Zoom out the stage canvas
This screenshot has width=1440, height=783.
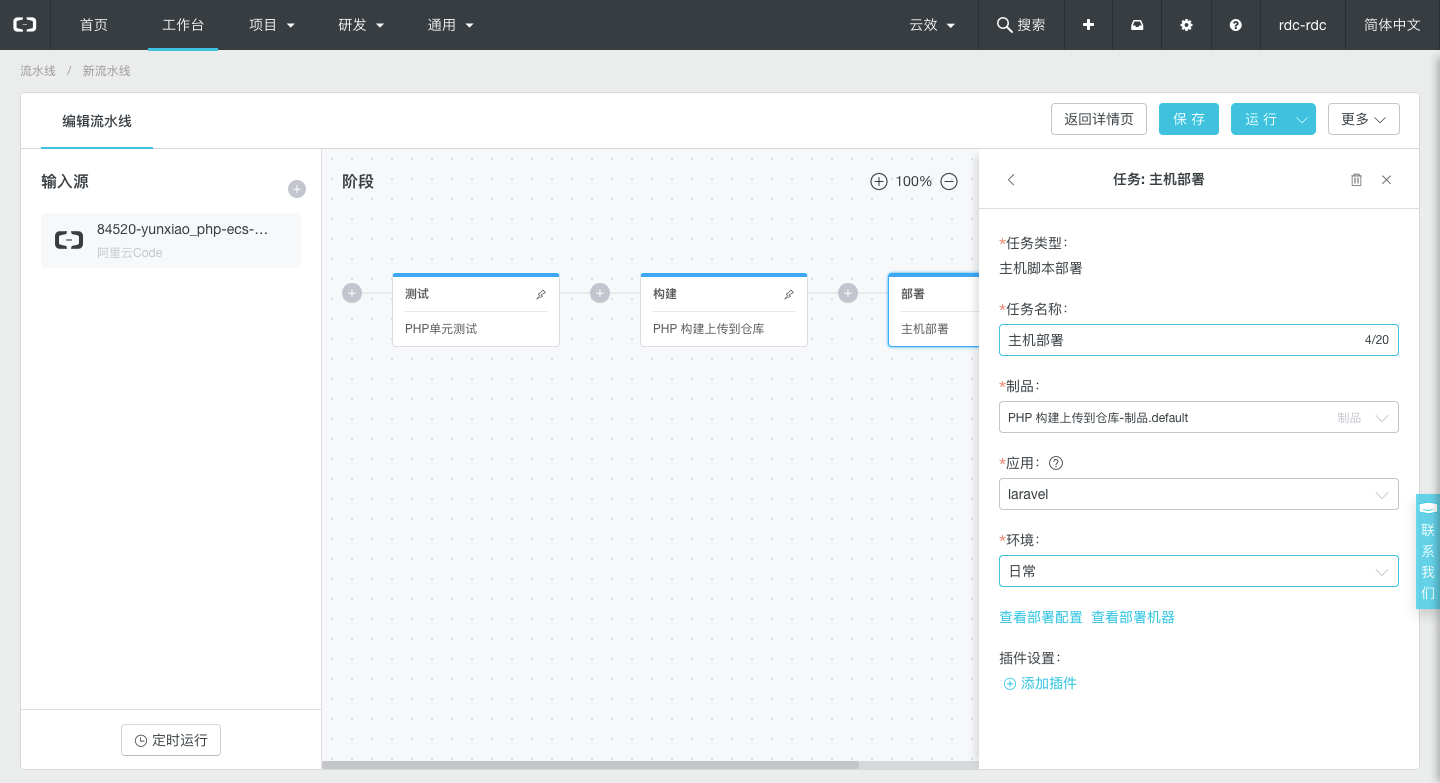click(949, 181)
